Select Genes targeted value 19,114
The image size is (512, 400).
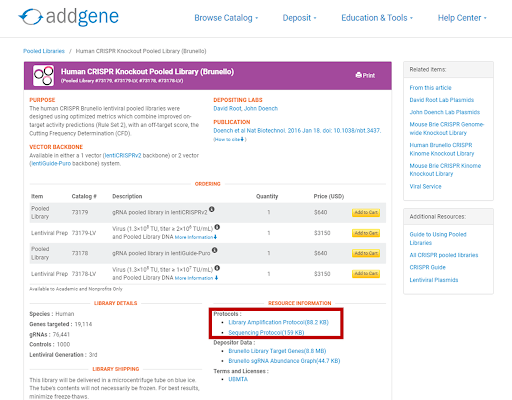point(83,324)
